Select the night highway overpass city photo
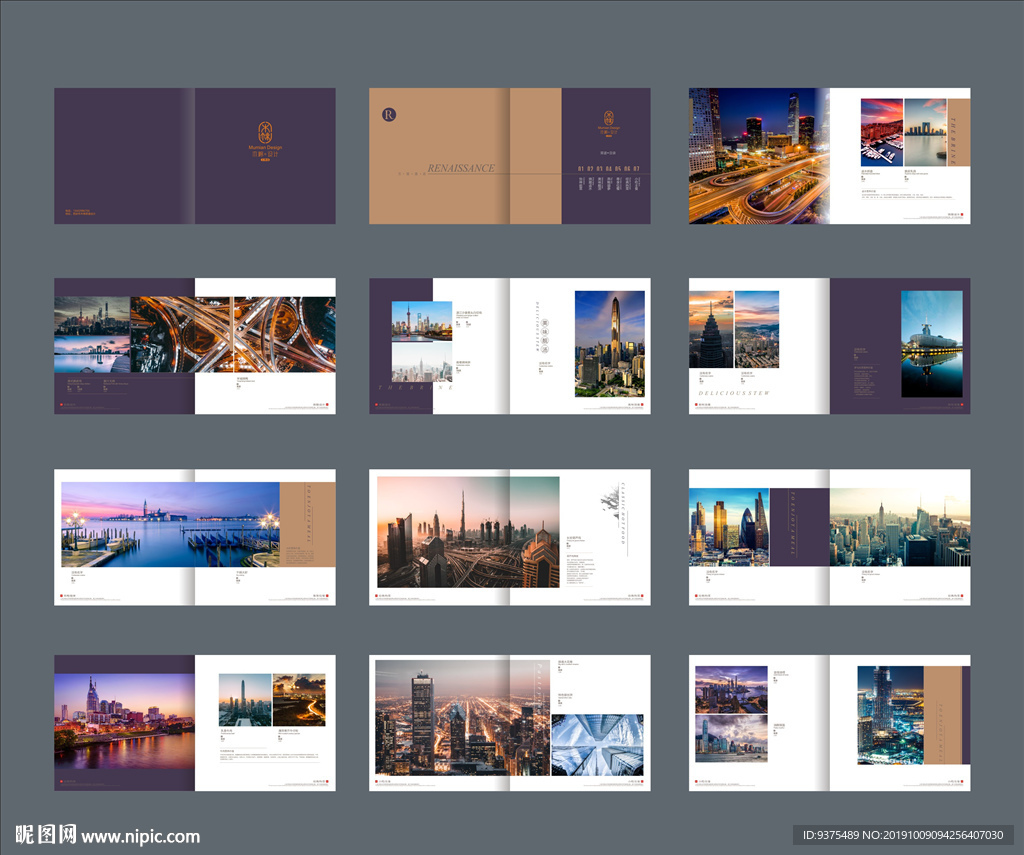The height and width of the screenshot is (855, 1024). click(759, 156)
